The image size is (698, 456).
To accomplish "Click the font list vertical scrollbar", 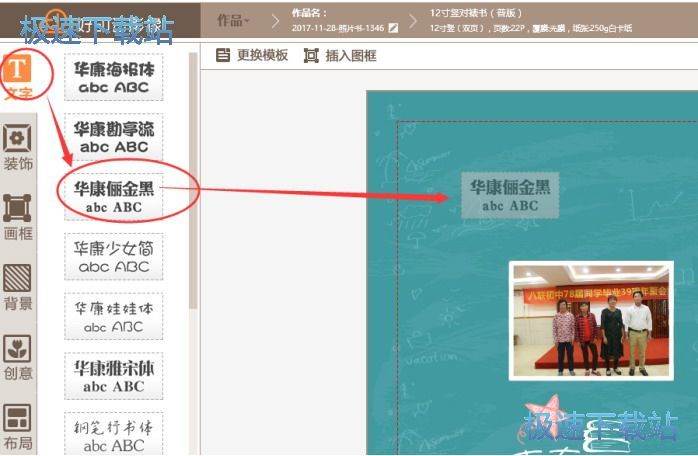I will [x=193, y=180].
